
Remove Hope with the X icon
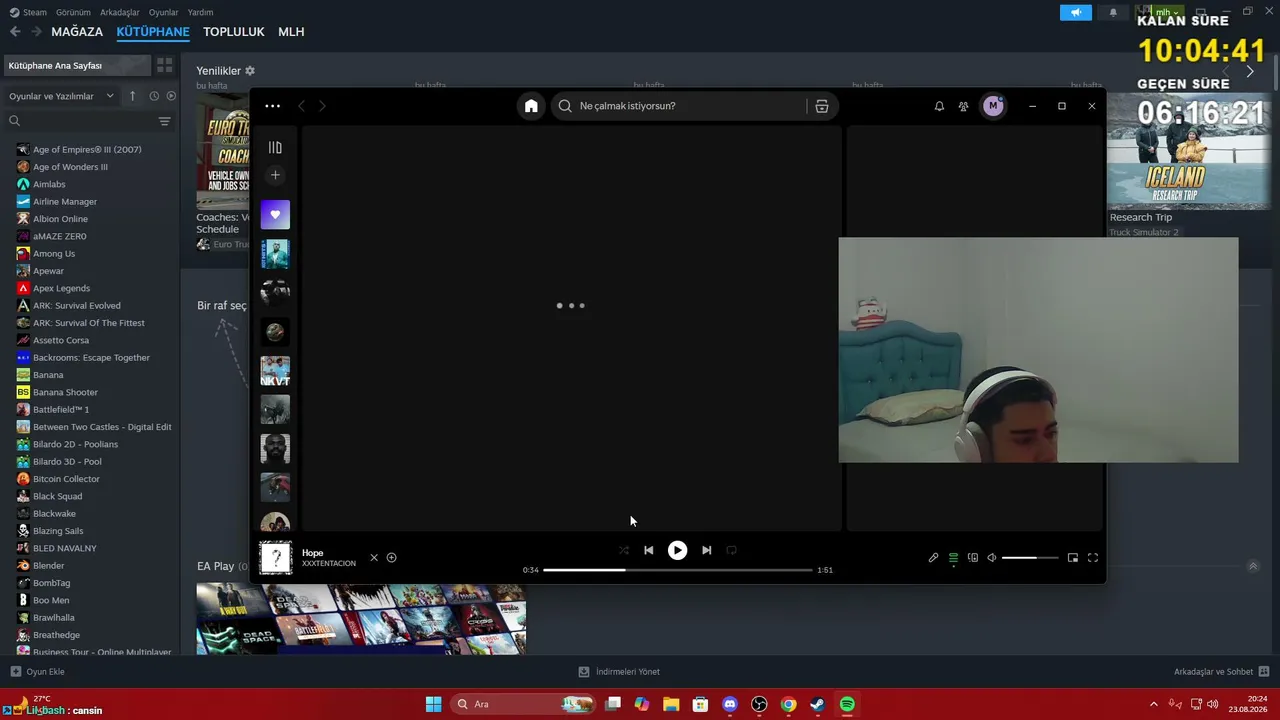[374, 558]
